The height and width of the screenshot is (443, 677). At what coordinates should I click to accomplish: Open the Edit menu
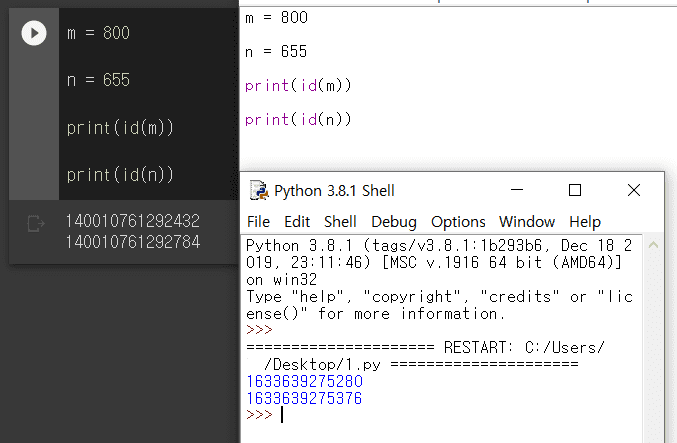coord(297,222)
